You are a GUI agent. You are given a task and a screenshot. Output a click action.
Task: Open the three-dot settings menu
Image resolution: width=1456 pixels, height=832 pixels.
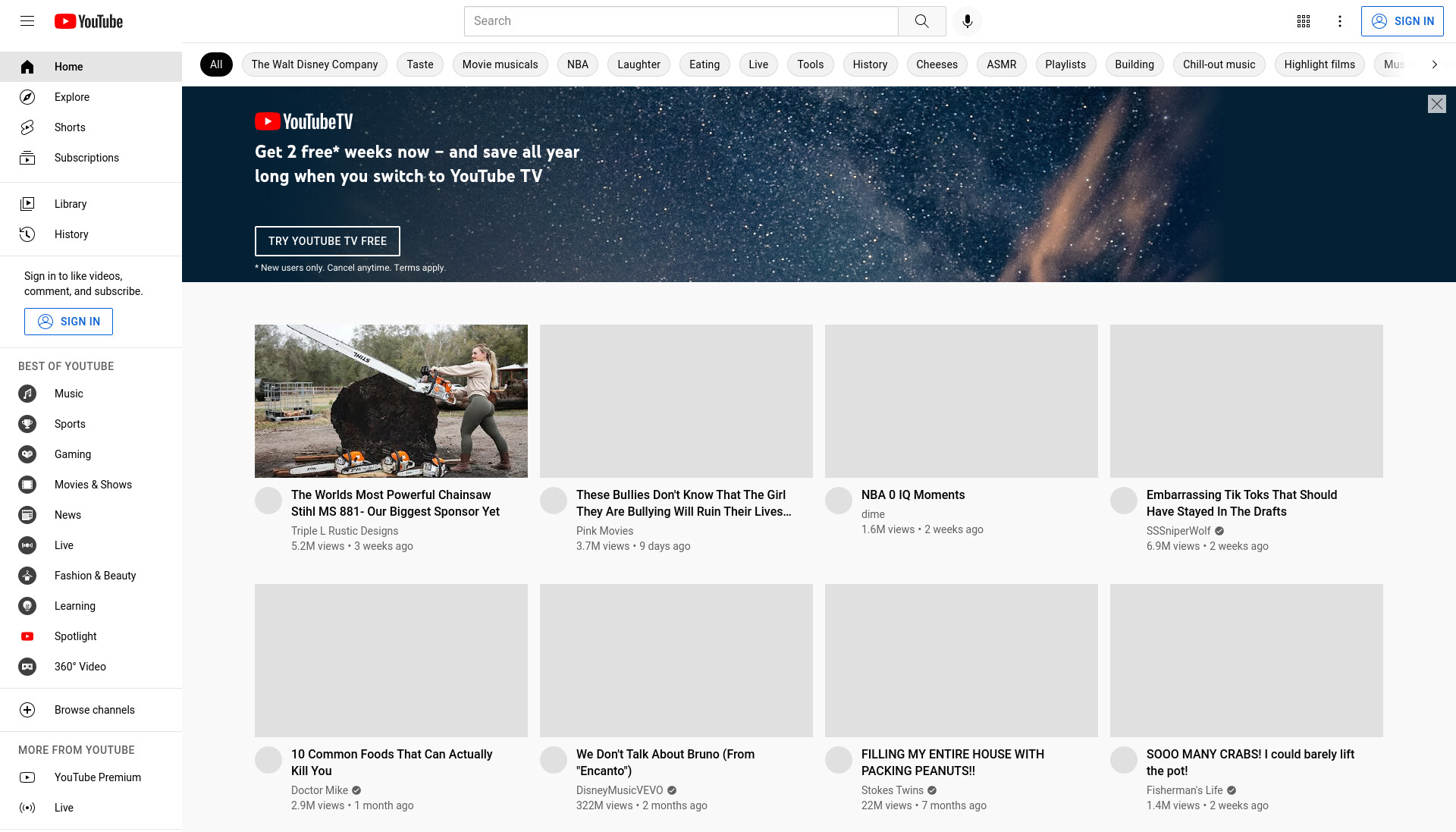coord(1340,21)
